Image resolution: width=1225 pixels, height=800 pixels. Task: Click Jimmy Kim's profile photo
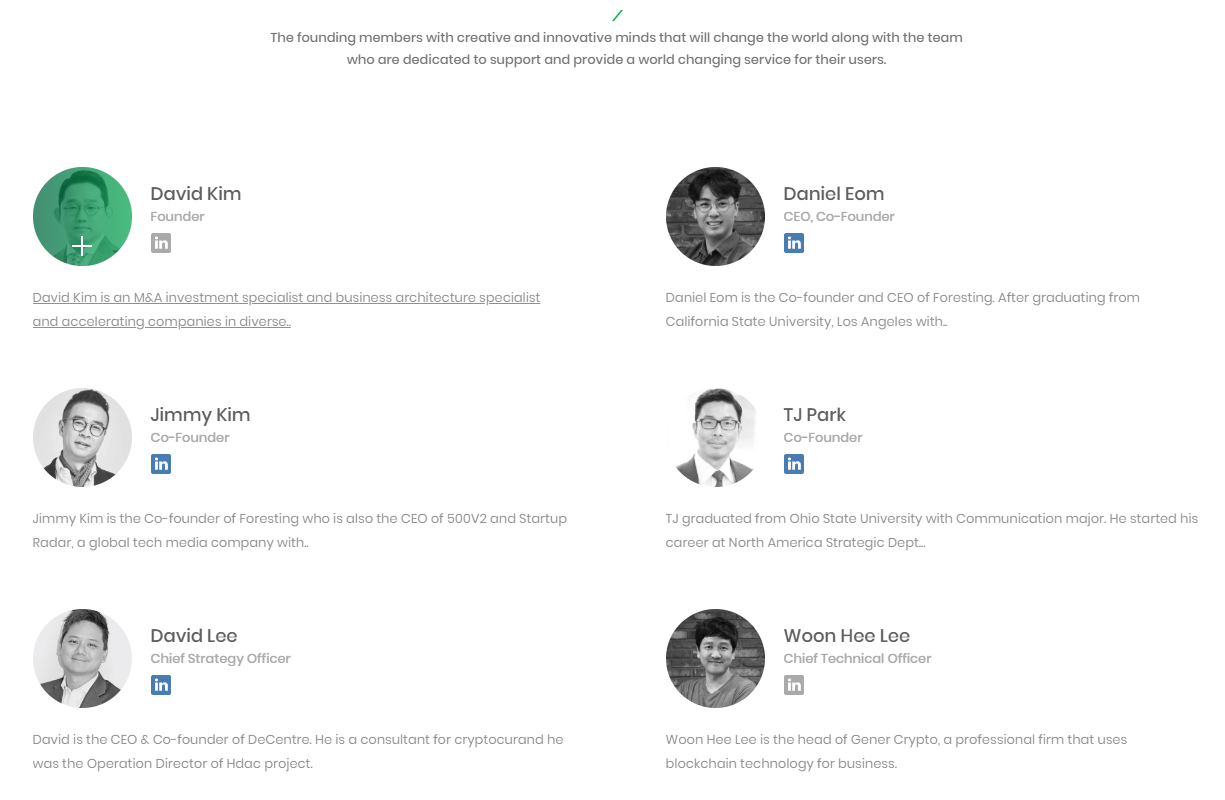click(82, 437)
